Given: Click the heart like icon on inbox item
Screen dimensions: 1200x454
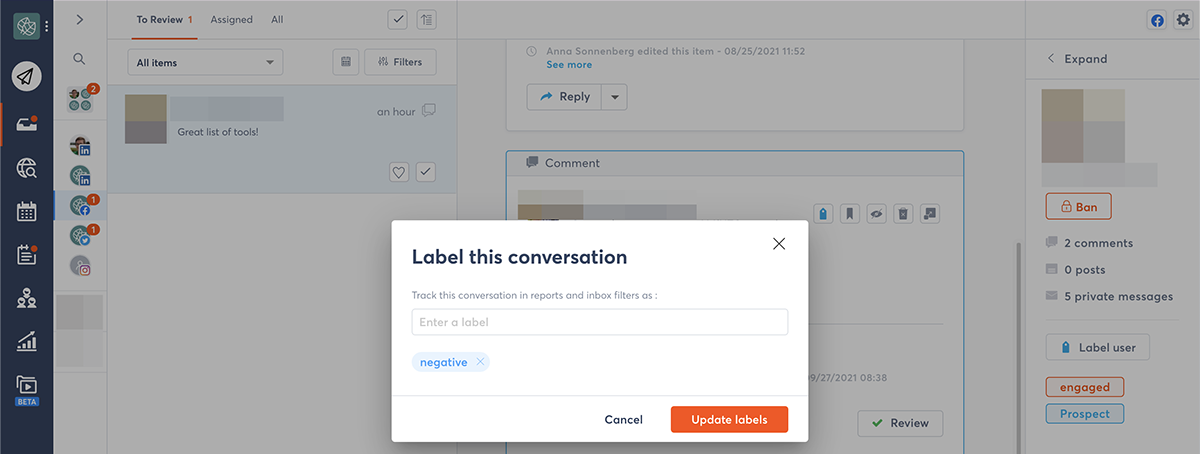Looking at the screenshot, I should 399,172.
